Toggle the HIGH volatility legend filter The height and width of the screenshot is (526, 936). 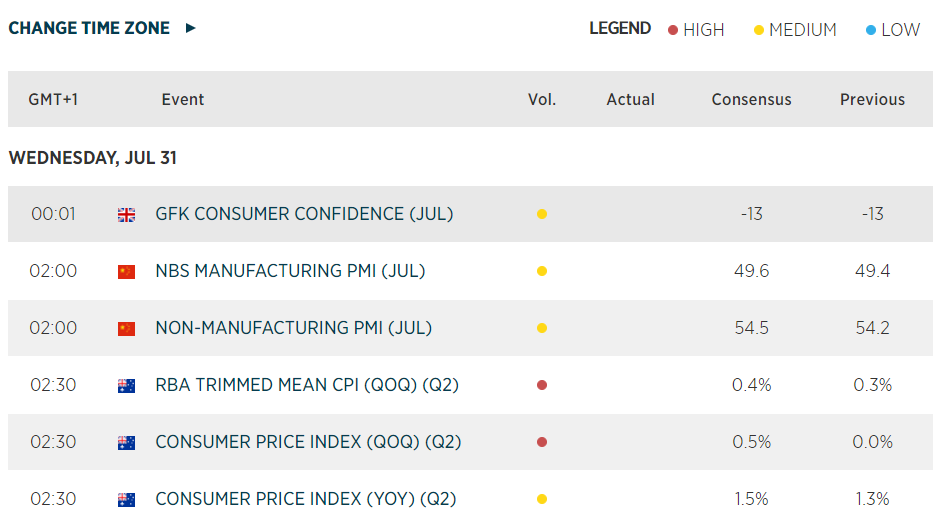(x=696, y=30)
